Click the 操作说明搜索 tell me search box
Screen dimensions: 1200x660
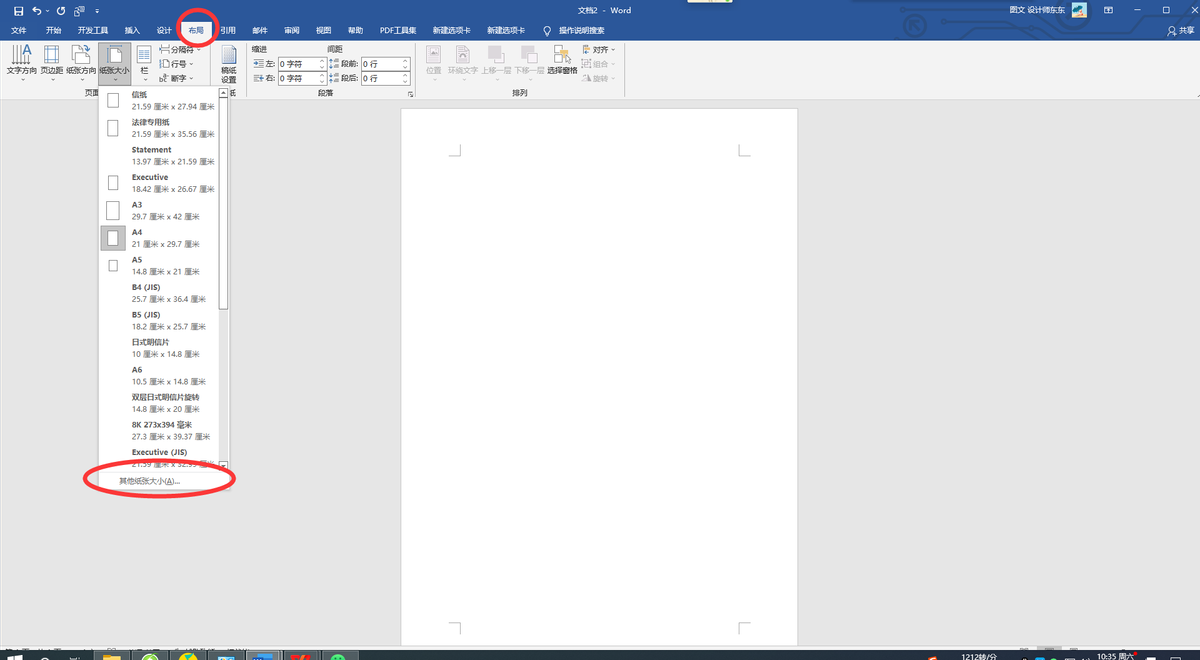[x=581, y=31]
